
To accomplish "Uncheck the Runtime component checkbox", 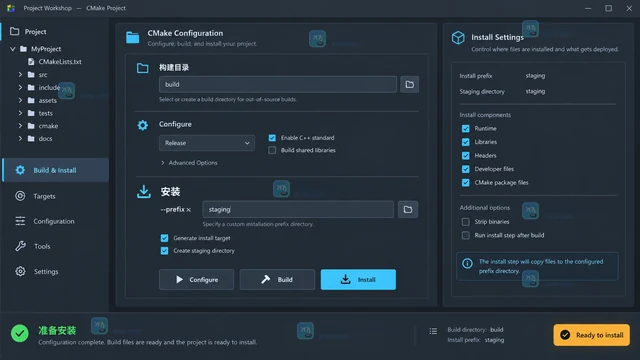I will (465, 129).
